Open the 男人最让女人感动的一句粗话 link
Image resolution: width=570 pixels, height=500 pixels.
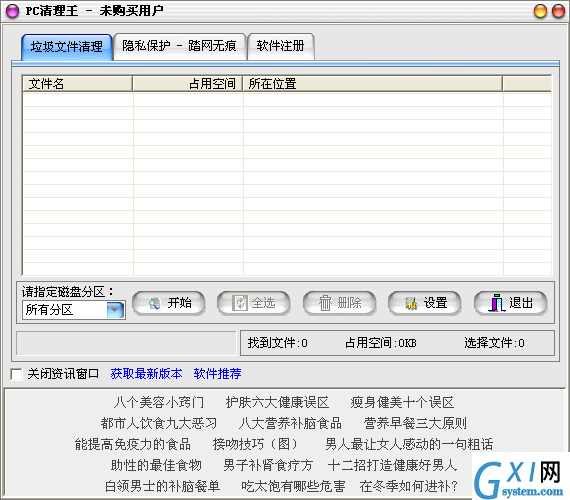409,444
